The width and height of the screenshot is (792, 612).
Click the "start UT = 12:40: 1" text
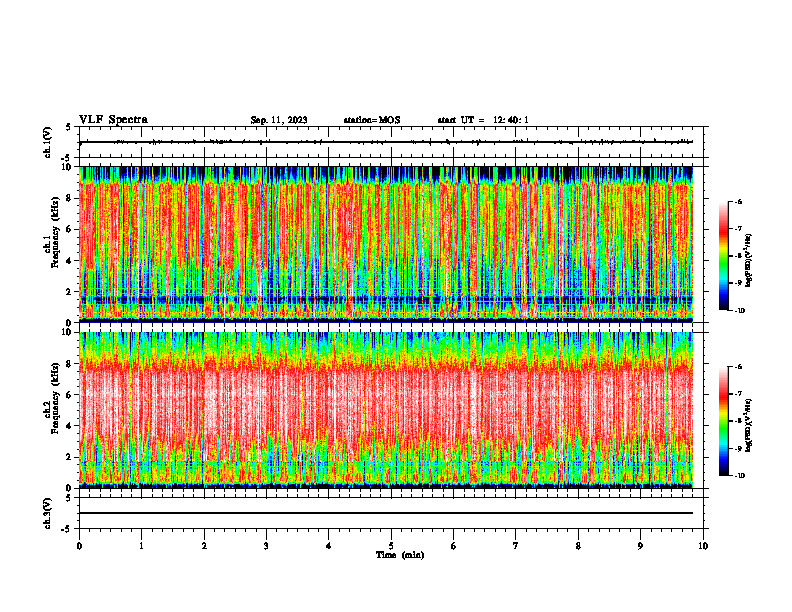(483, 120)
